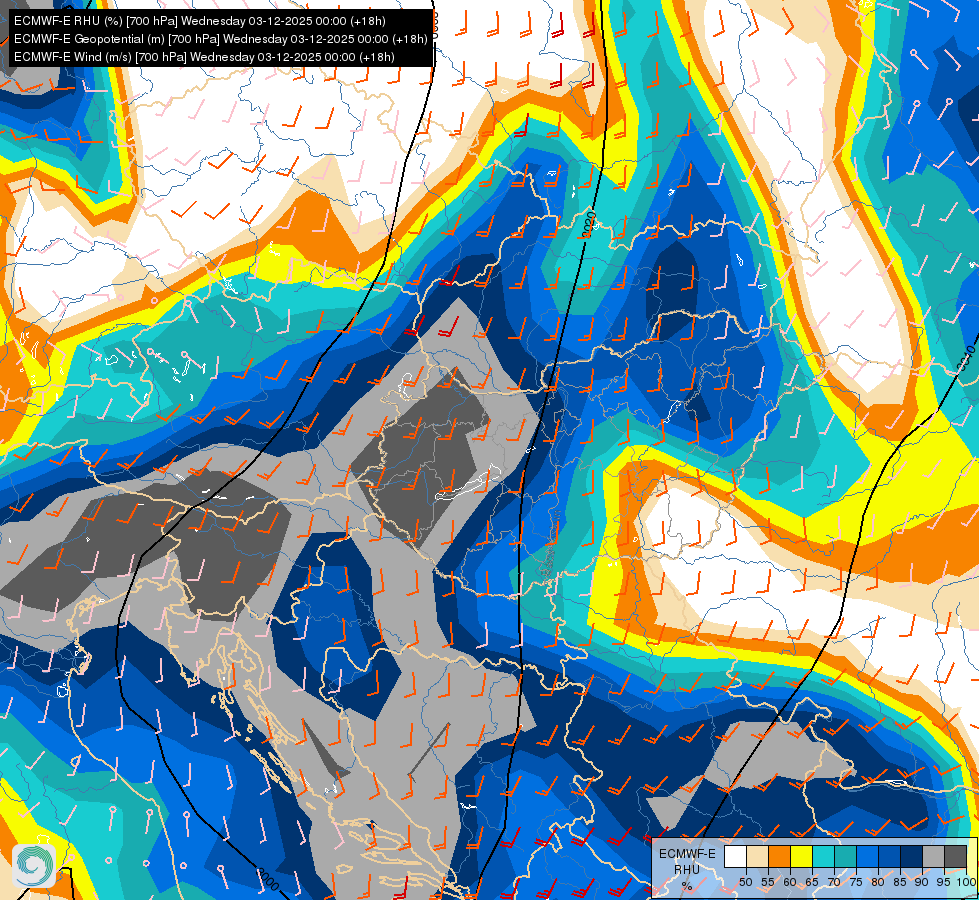Viewport: 979px width, 900px height.
Task: Click the legend tick value 95
Action: [x=944, y=882]
